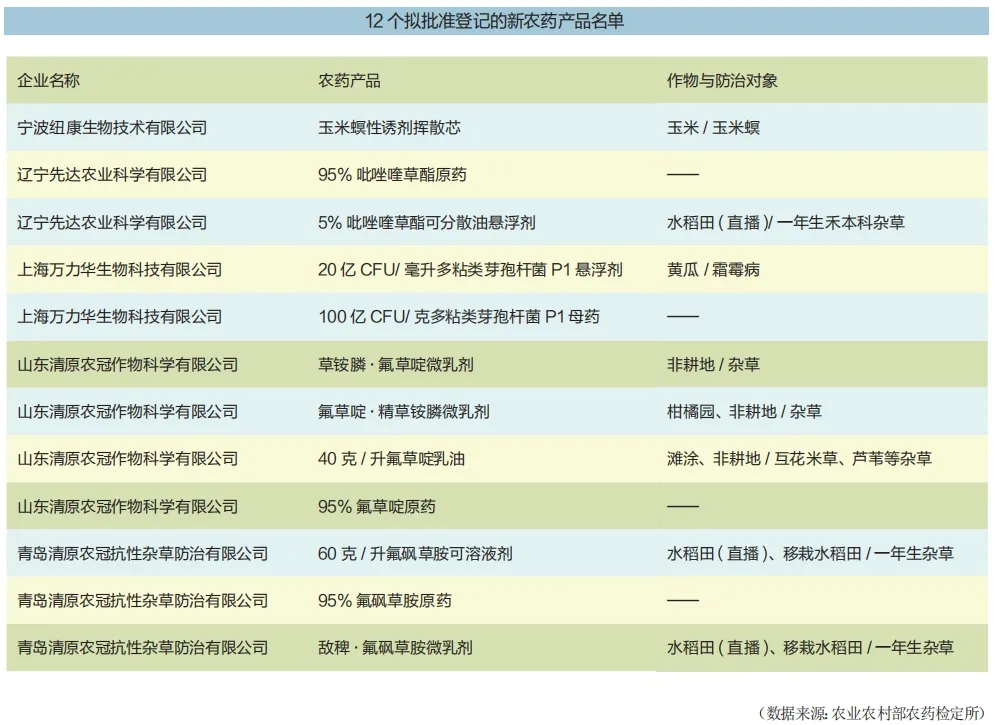Select product '60 克 / 升氟砜草胺可溶液剂'
Image resolution: width=995 pixels, height=725 pixels.
pyautogui.click(x=415, y=554)
